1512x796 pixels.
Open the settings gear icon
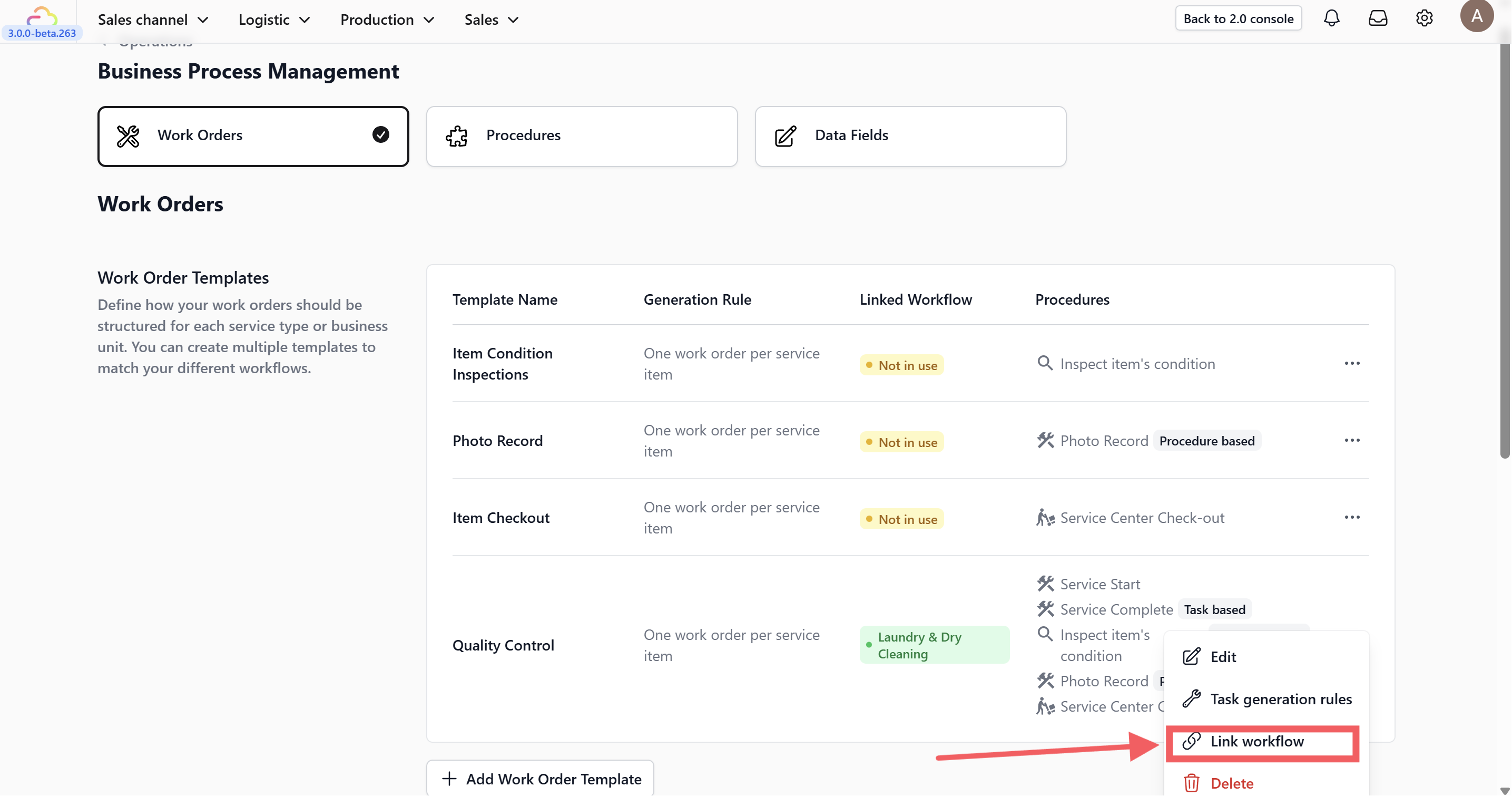pos(1424,18)
